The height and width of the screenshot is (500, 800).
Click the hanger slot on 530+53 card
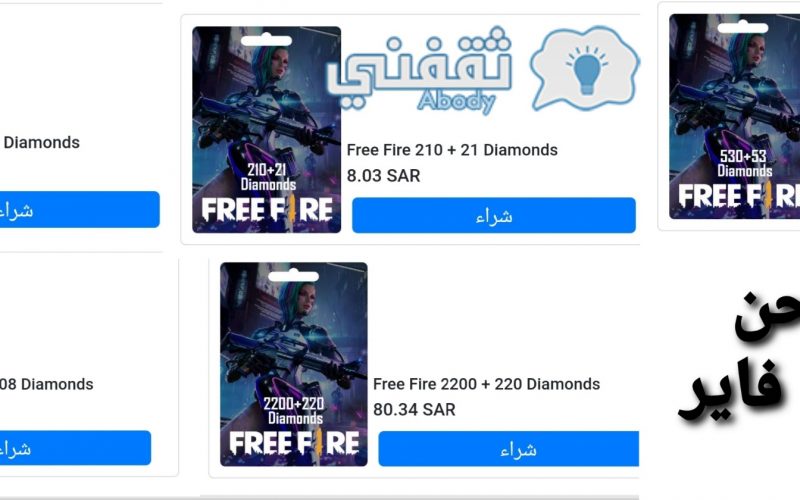click(742, 28)
